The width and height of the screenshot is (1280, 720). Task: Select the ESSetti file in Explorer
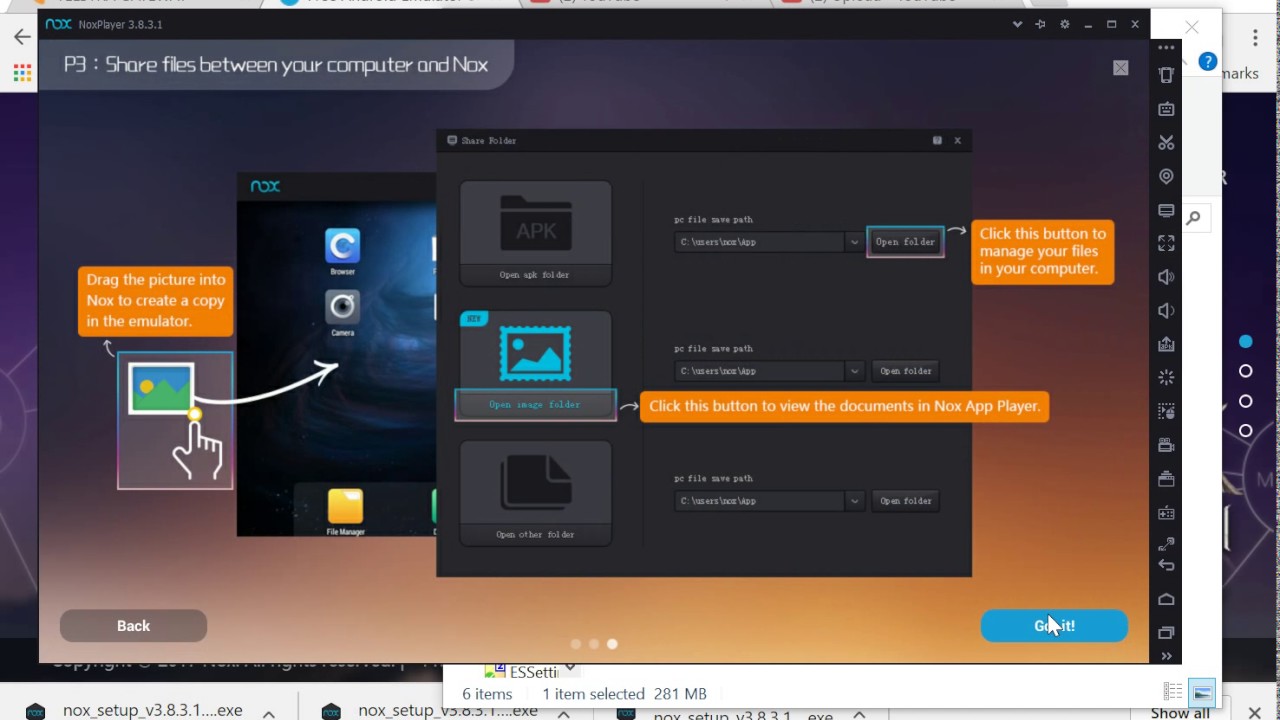pyautogui.click(x=522, y=672)
